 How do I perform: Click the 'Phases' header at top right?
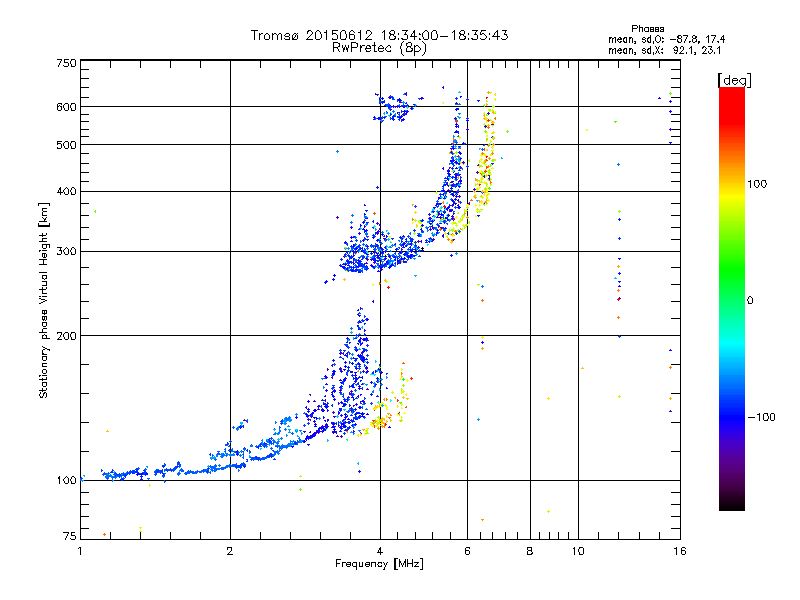coord(647,29)
